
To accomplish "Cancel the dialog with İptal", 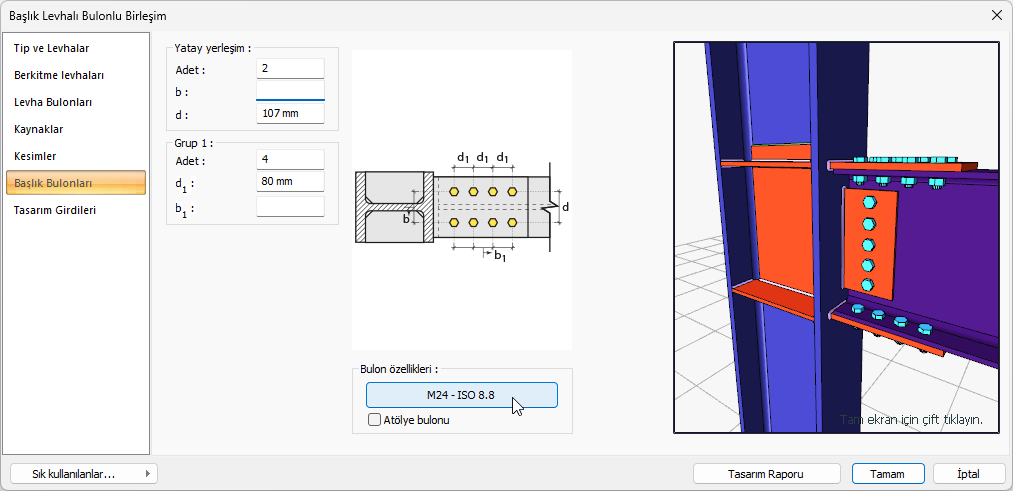I will tap(968, 474).
